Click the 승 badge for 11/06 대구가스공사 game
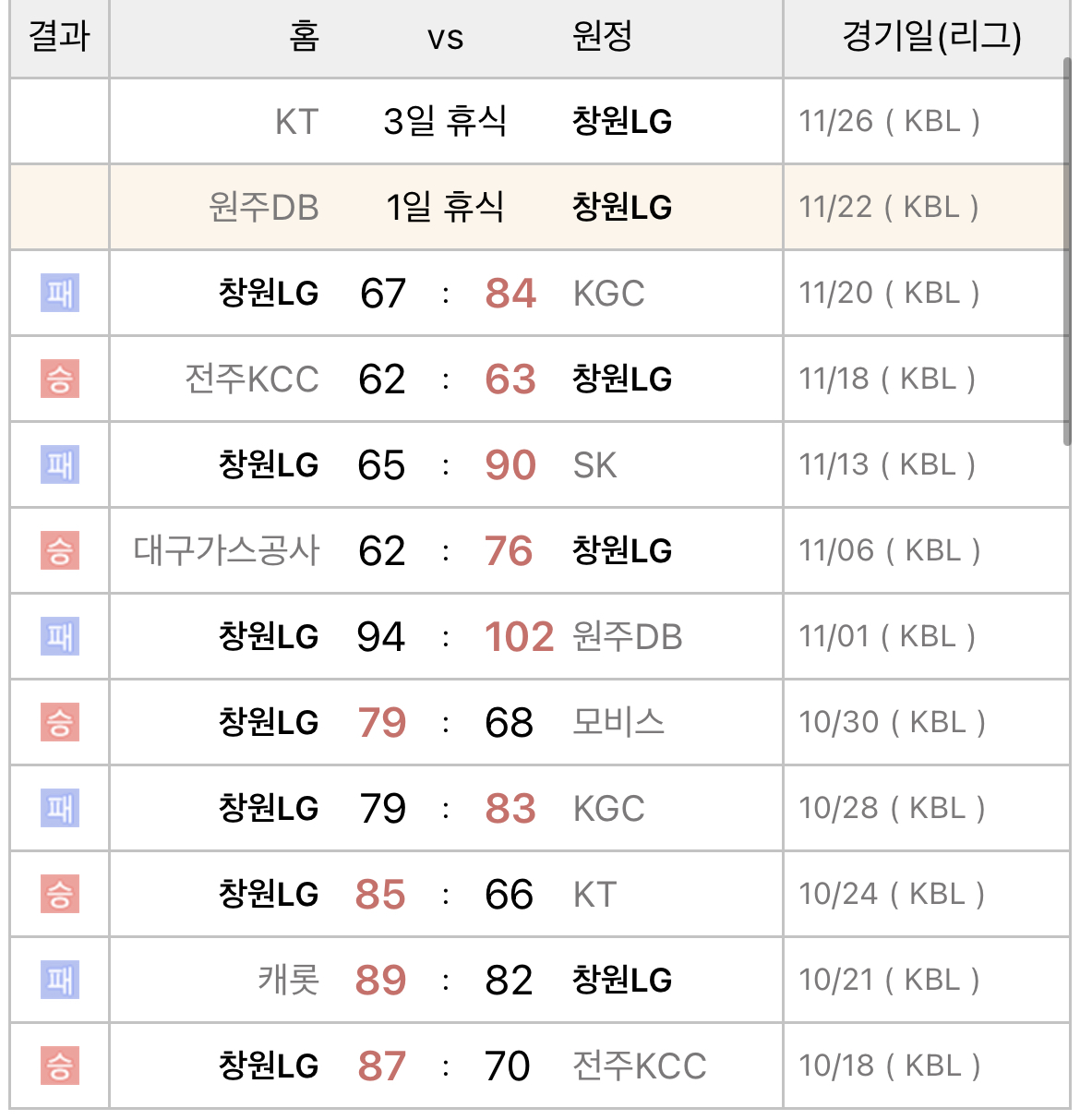This screenshot has height=1120, width=1080. pos(60,550)
